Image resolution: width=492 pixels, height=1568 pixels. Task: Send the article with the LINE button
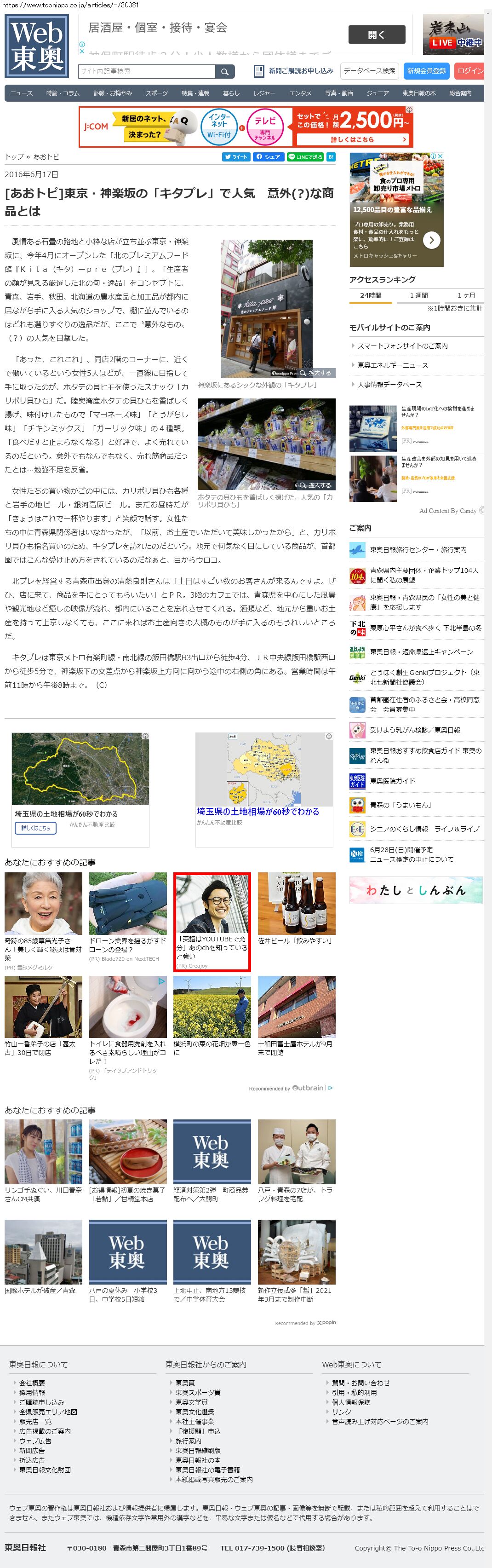(x=305, y=157)
